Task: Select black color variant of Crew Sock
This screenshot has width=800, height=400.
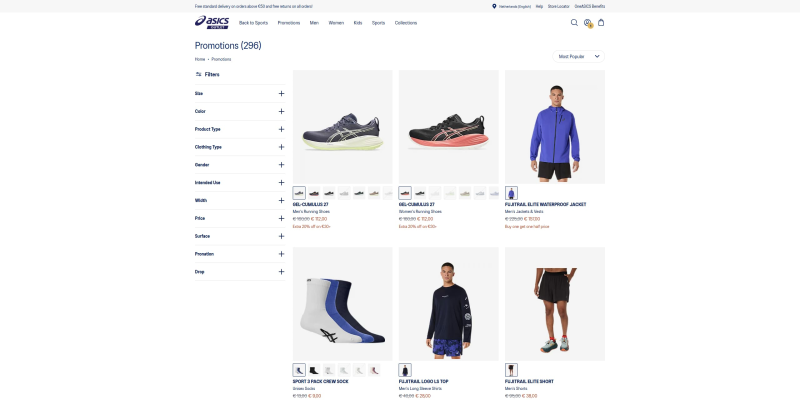Action: (314, 370)
